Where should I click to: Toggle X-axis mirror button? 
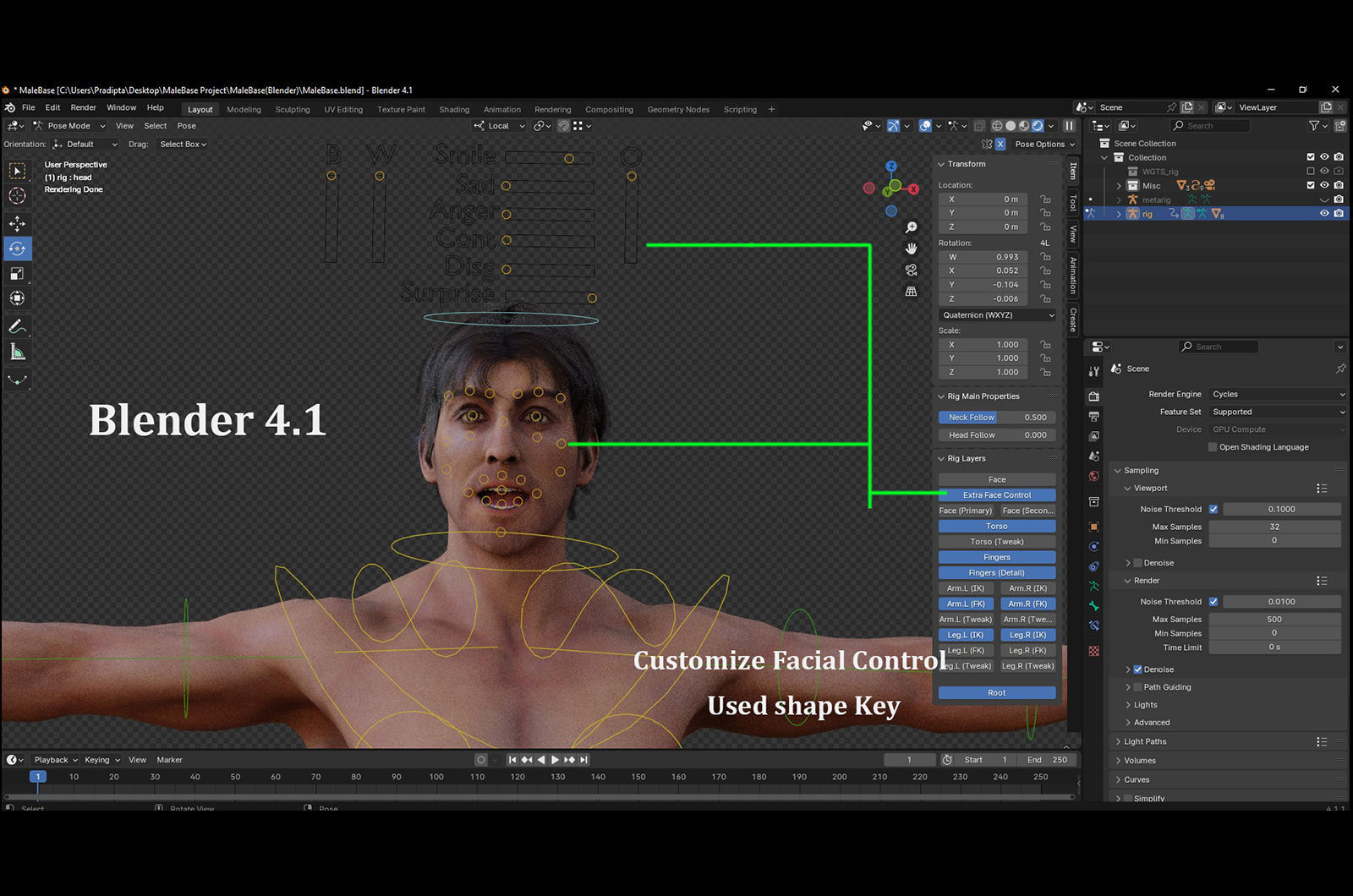click(1000, 145)
